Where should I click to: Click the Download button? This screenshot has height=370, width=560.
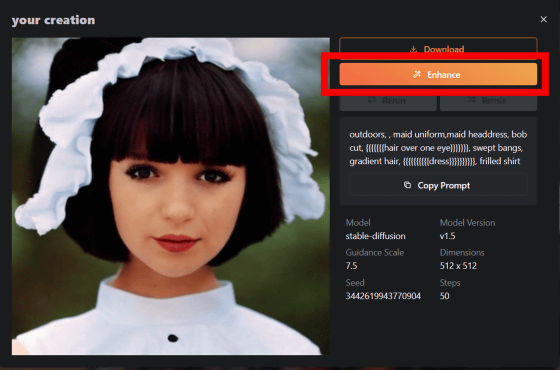438,48
